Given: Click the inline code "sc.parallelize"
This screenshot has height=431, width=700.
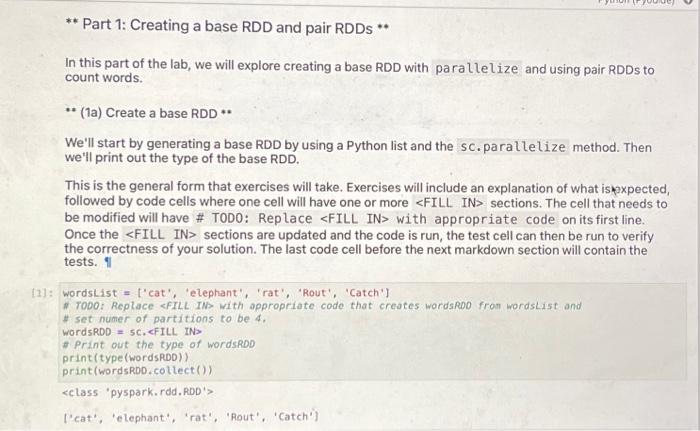Looking at the screenshot, I should [x=512, y=147].
